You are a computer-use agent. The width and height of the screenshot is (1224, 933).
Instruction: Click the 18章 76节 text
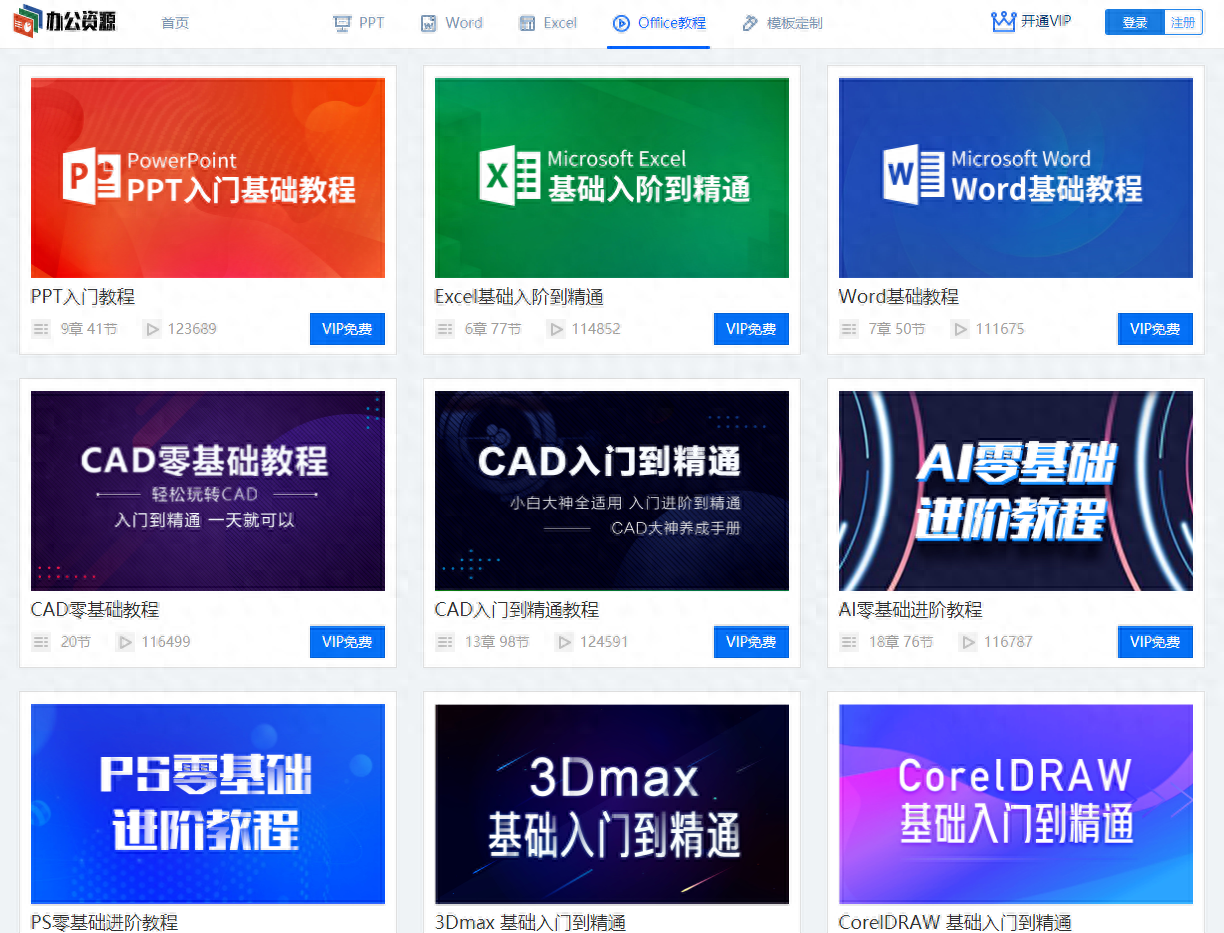pos(901,642)
